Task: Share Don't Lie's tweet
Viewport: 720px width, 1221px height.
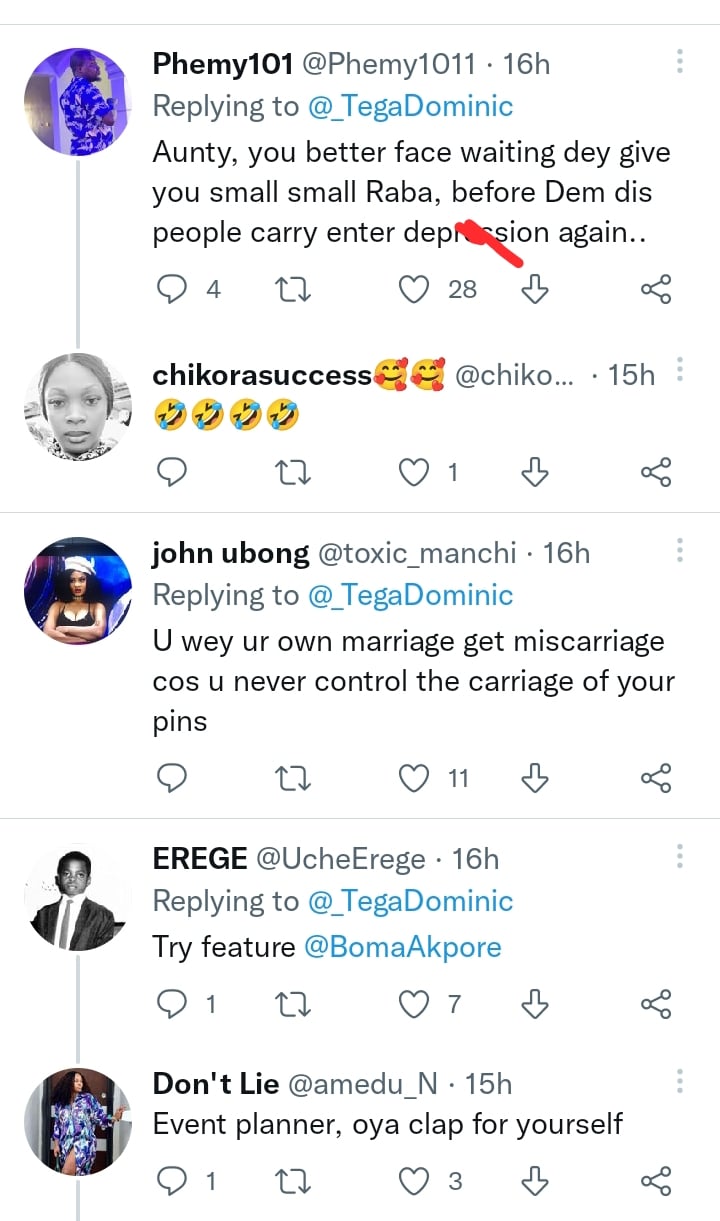Action: tap(655, 1181)
